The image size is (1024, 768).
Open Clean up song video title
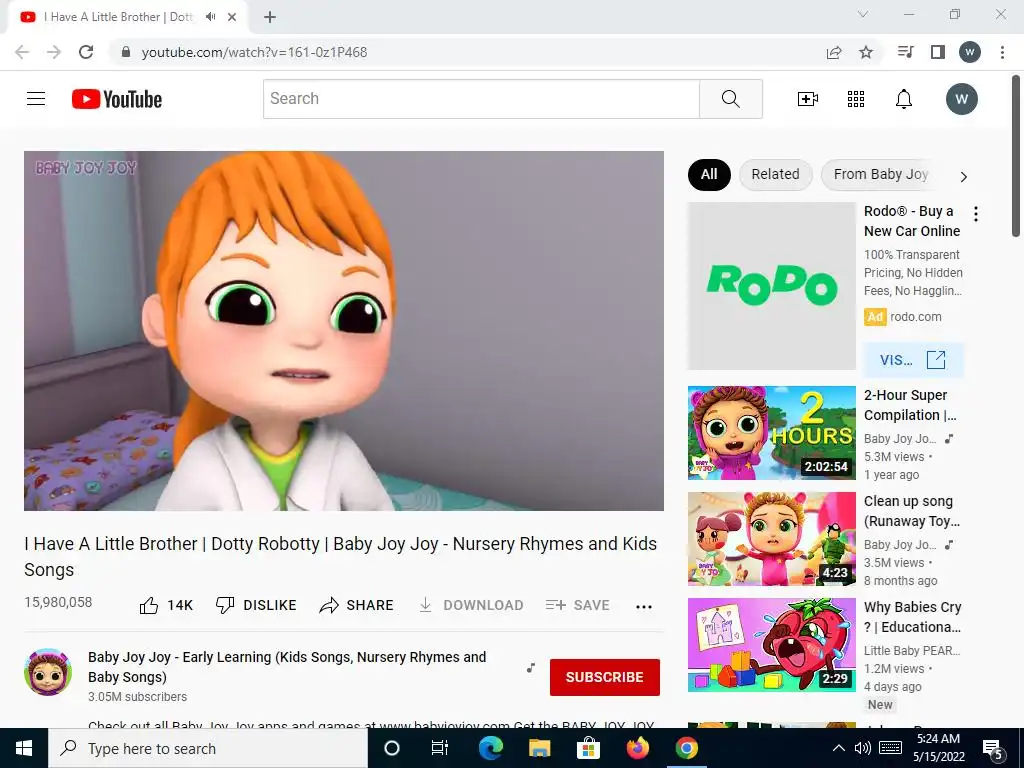coord(912,511)
